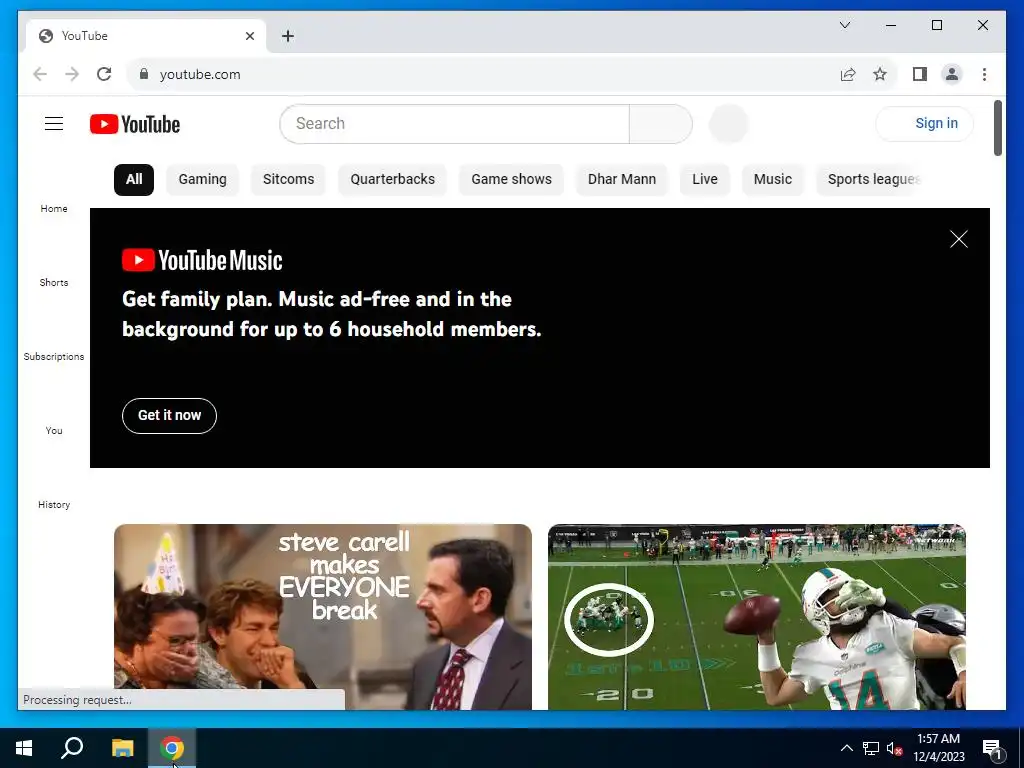Select the Music filter chip

click(x=773, y=180)
